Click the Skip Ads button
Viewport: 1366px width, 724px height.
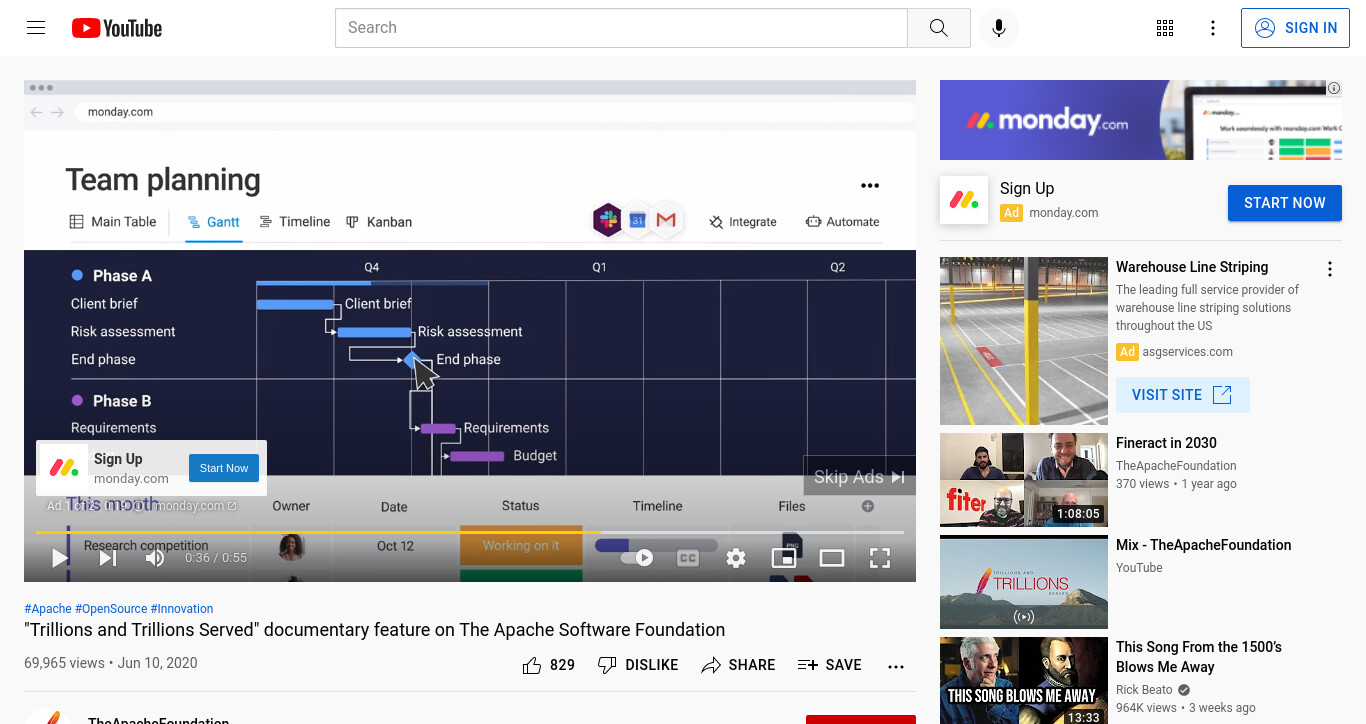tap(859, 477)
